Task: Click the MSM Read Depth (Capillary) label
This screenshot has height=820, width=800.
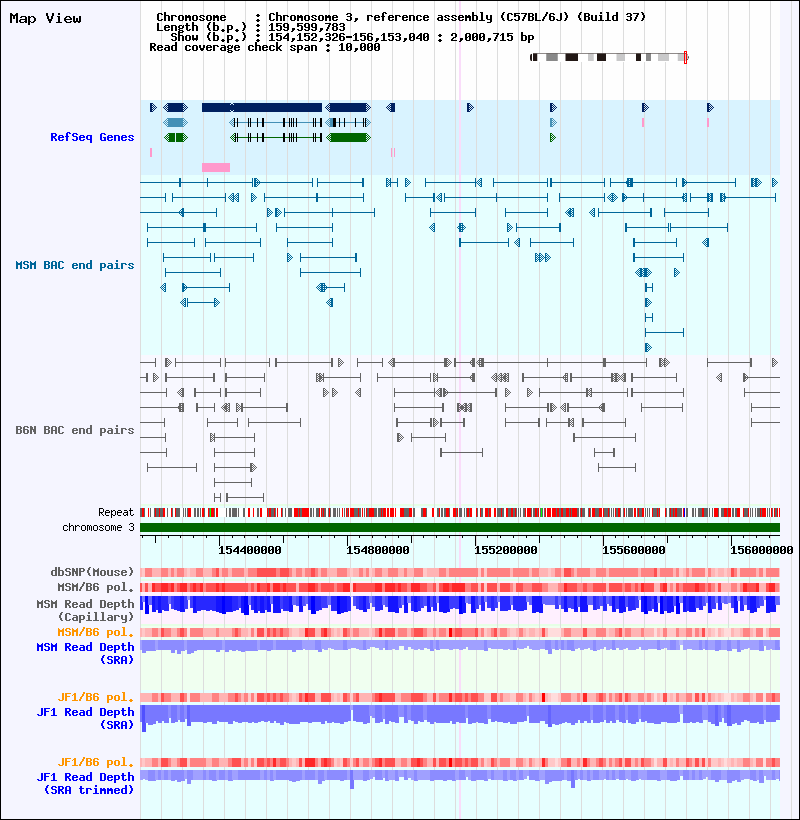Action: coord(85,610)
